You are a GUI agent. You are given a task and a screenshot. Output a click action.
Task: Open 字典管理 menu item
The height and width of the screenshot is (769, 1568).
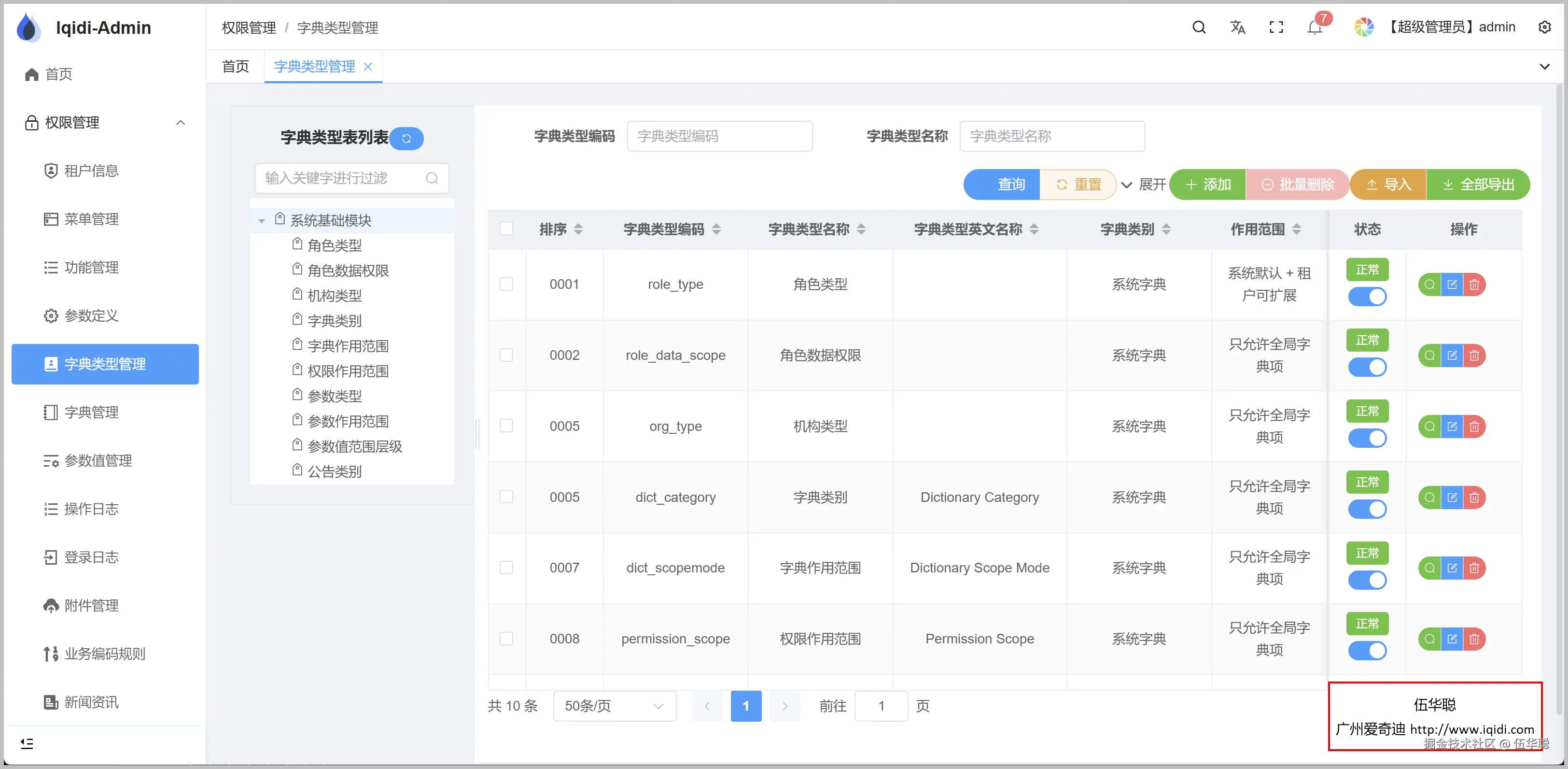pos(91,413)
